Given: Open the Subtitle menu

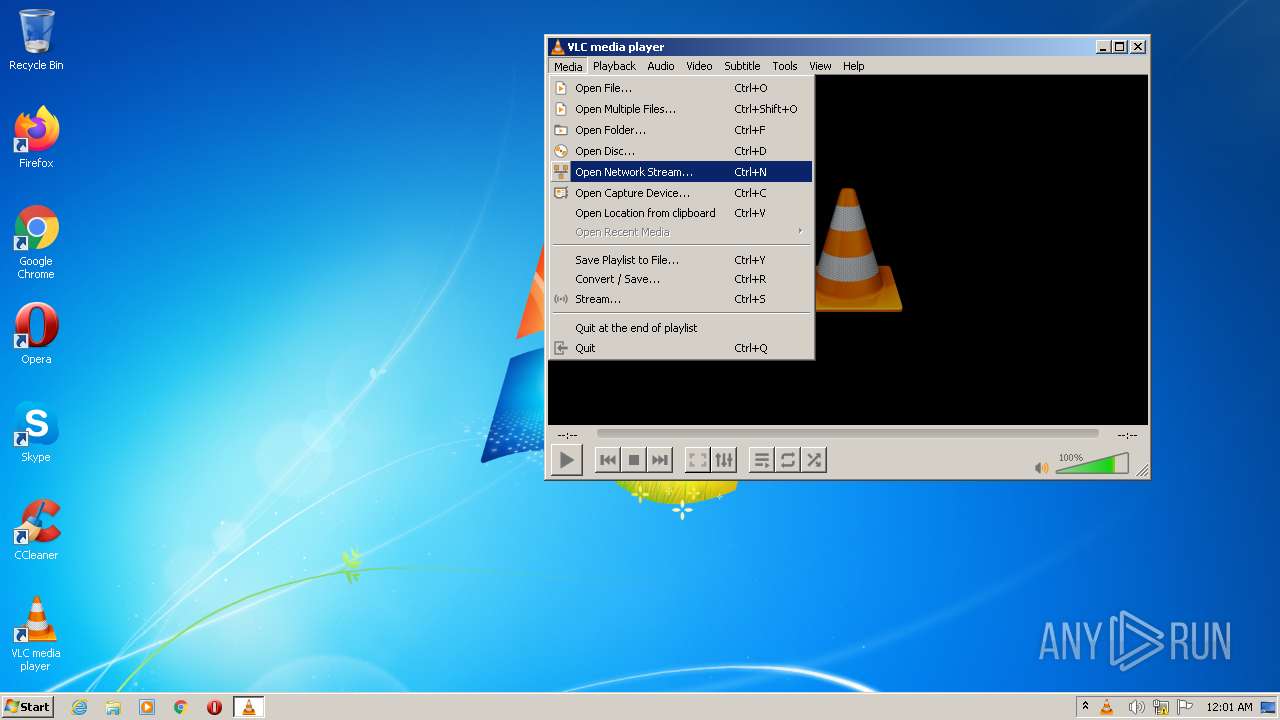Looking at the screenshot, I should coord(742,66).
